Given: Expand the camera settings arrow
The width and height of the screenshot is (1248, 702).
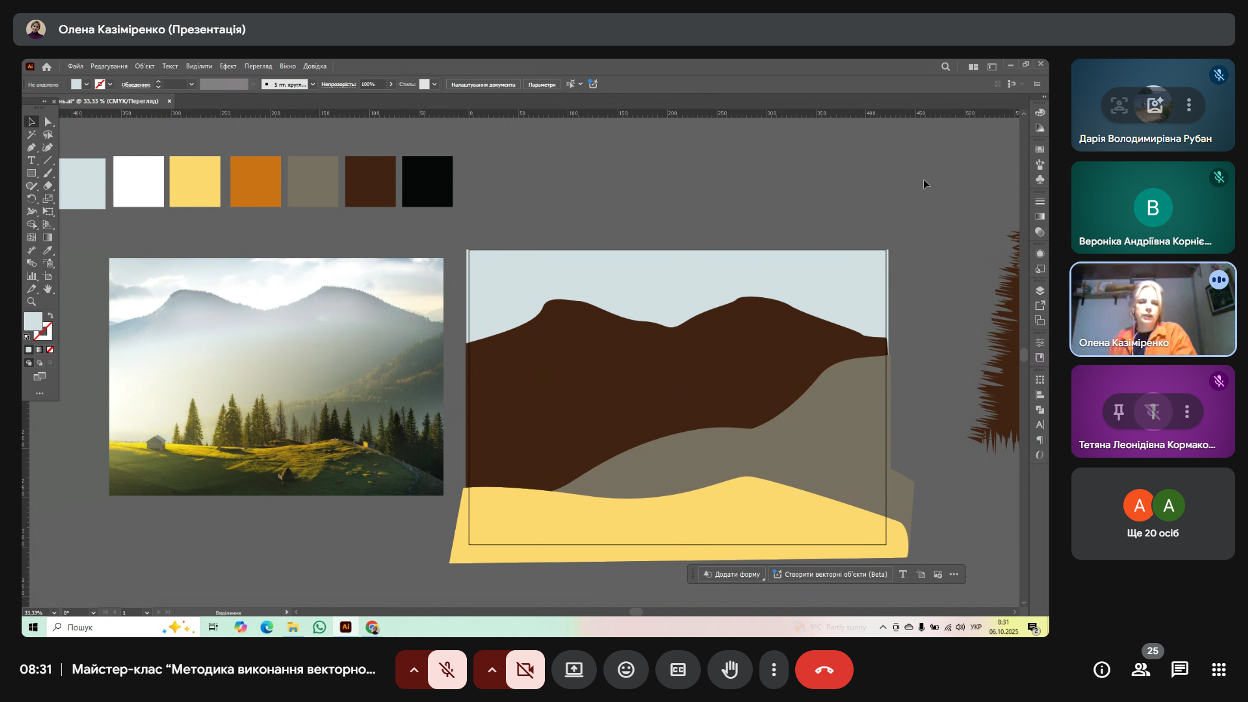Looking at the screenshot, I should pos(491,670).
